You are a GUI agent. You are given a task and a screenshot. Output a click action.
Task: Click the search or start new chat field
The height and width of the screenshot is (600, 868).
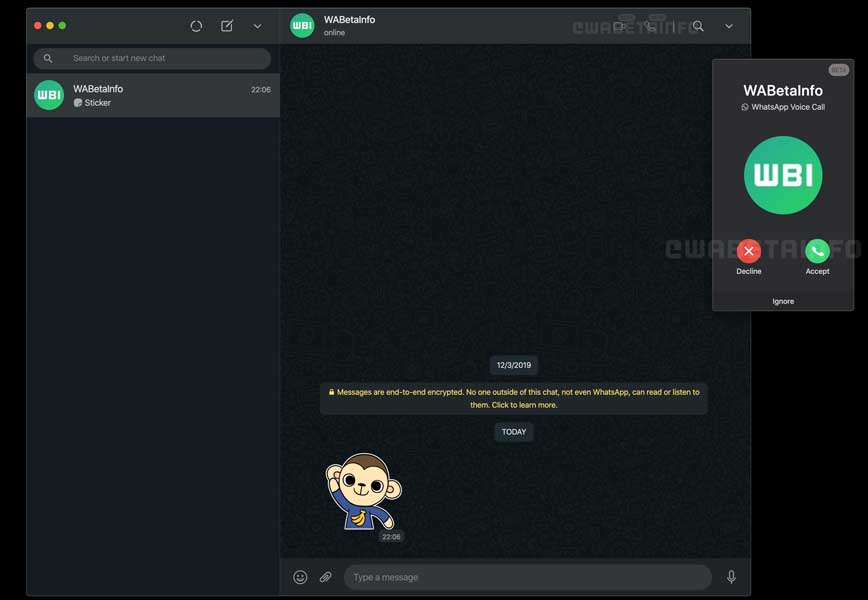(x=150, y=58)
